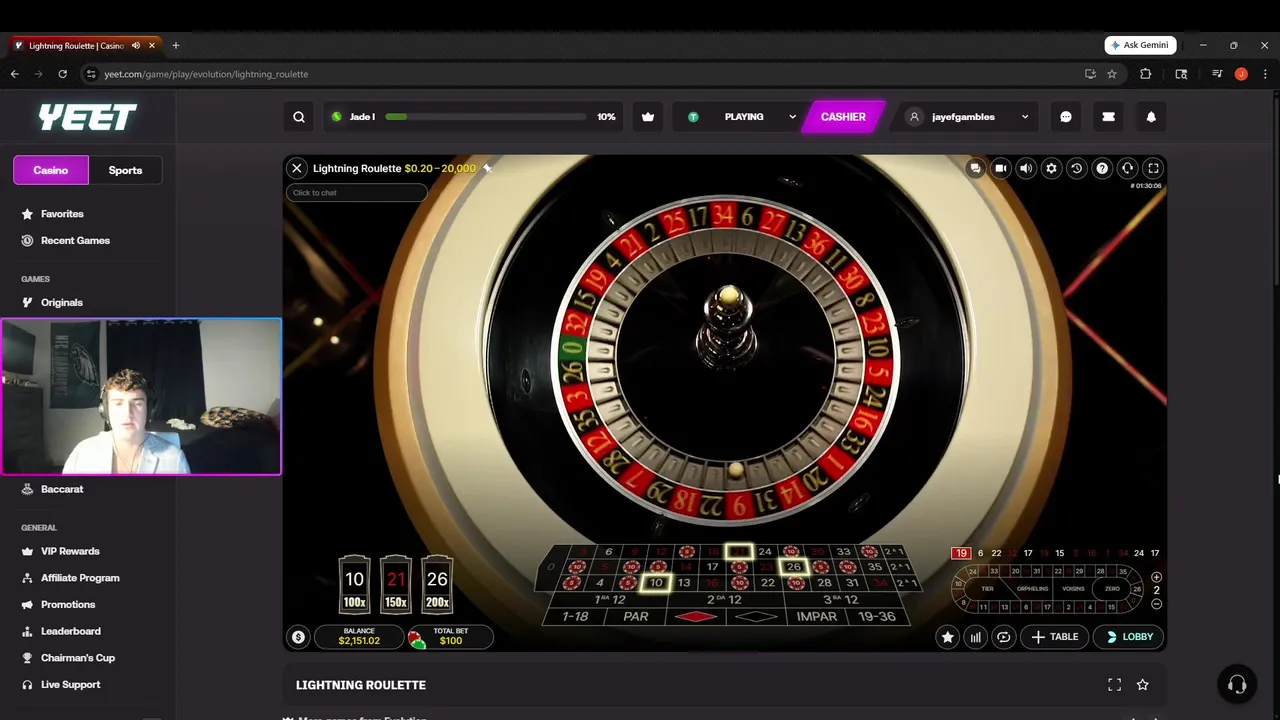Click the dollar cashier icon beside balance
This screenshot has width=1280, height=720.
click(298, 637)
